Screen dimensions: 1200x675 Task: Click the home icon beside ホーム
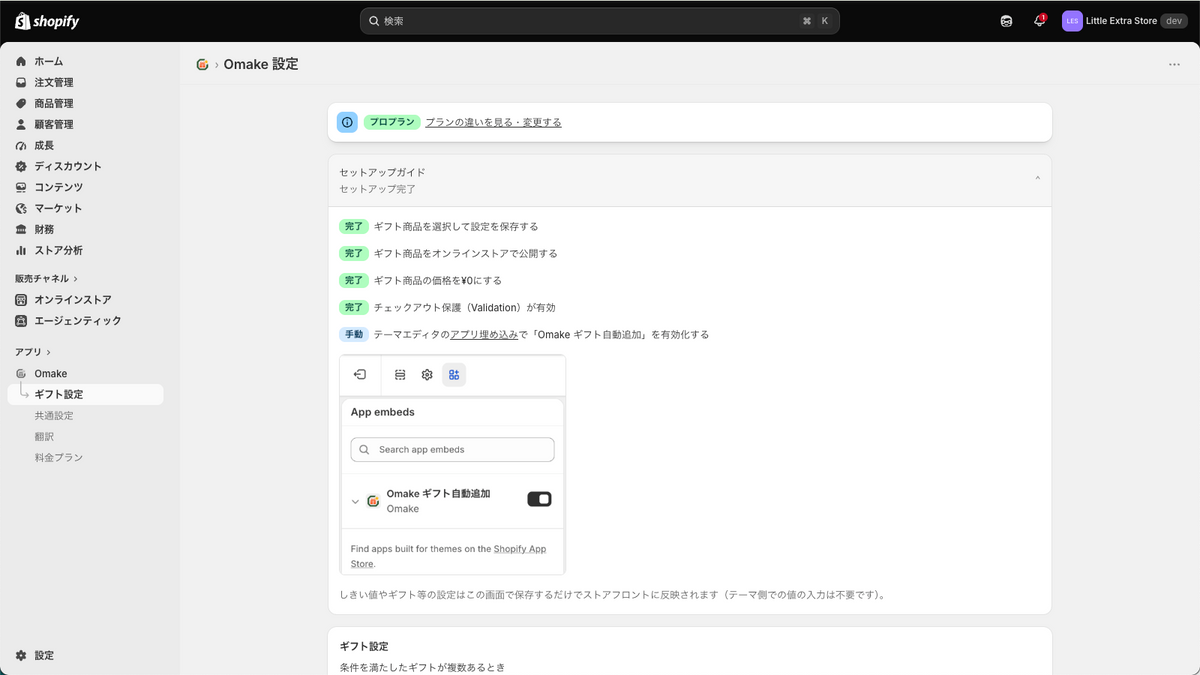[x=21, y=61]
